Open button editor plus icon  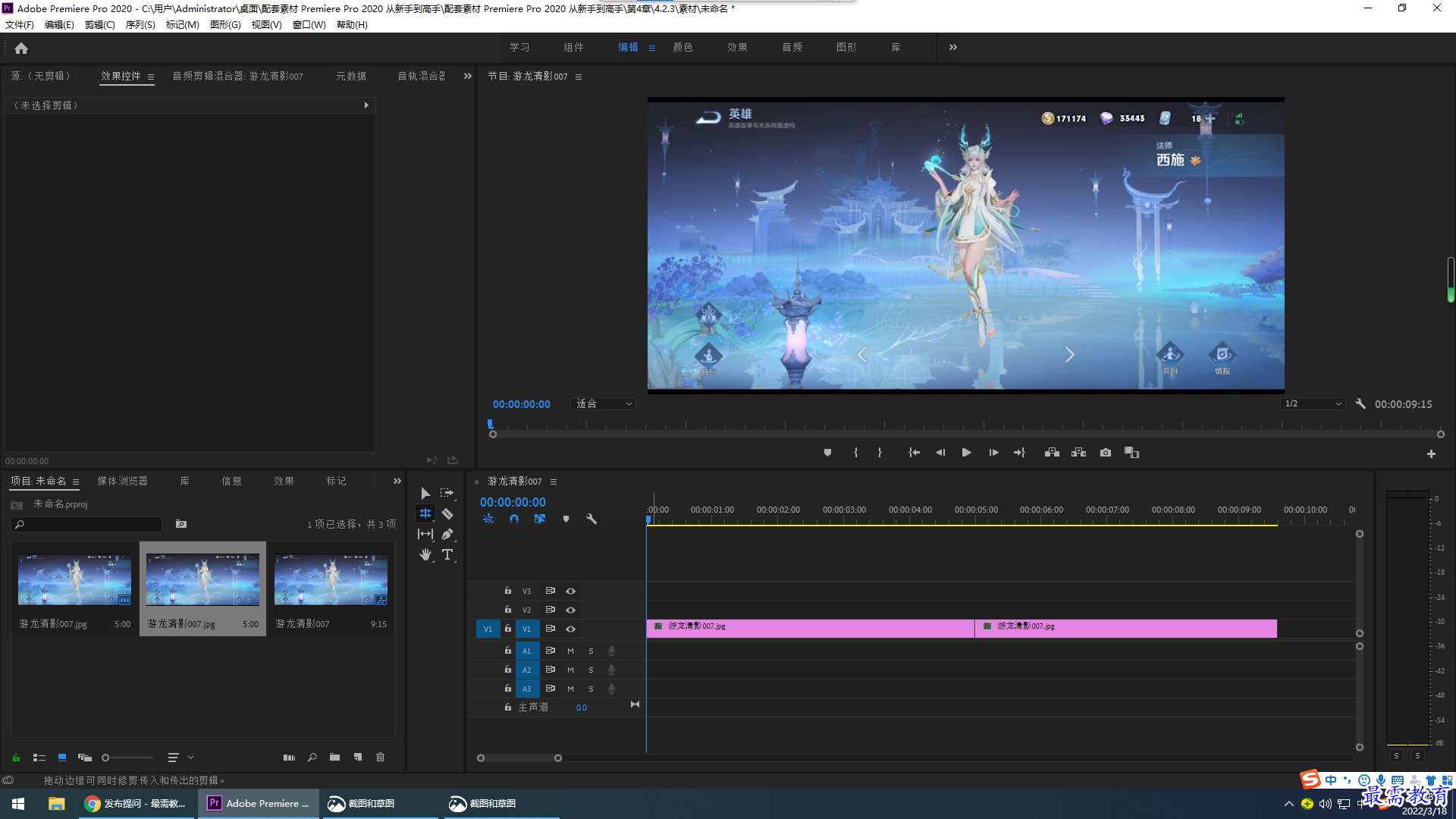pos(1431,454)
